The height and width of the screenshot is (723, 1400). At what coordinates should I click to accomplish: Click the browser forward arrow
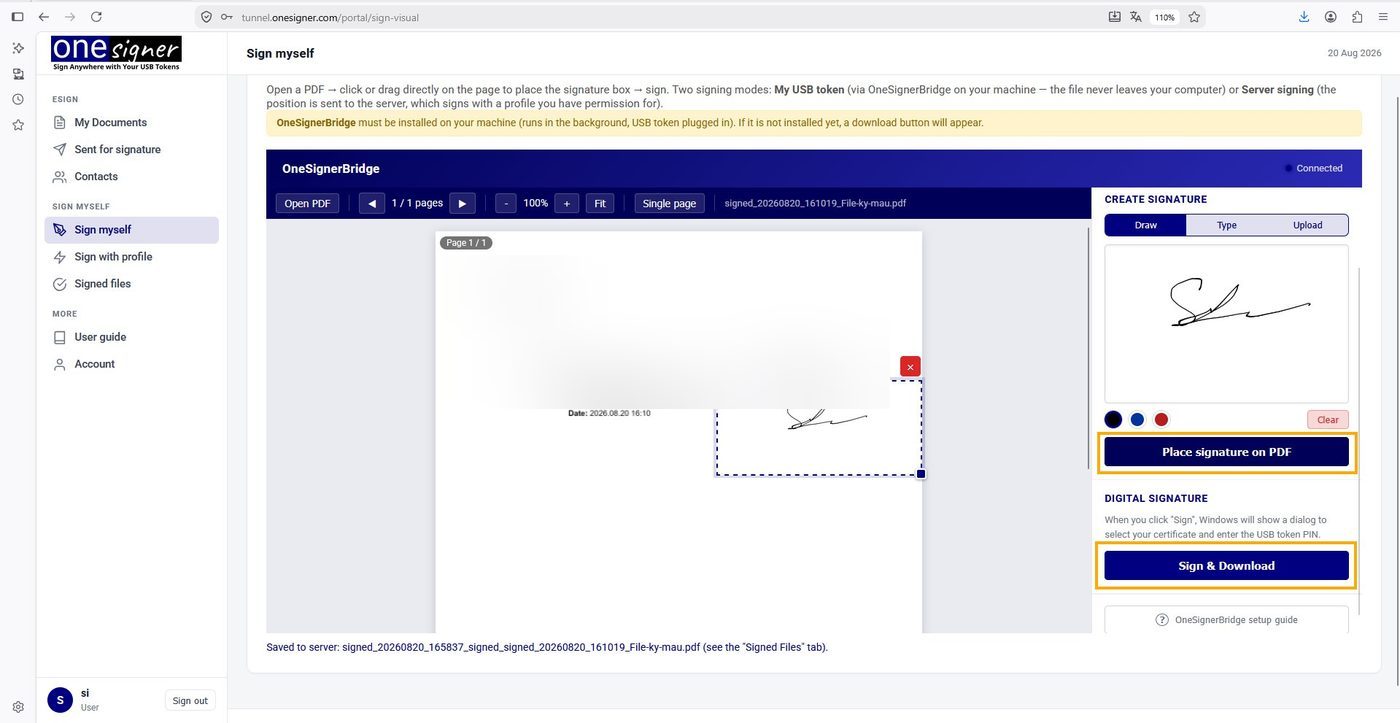pyautogui.click(x=69, y=17)
